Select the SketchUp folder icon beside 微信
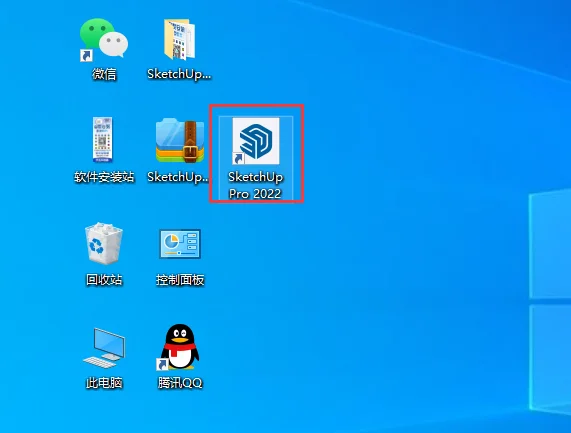 click(x=180, y=39)
